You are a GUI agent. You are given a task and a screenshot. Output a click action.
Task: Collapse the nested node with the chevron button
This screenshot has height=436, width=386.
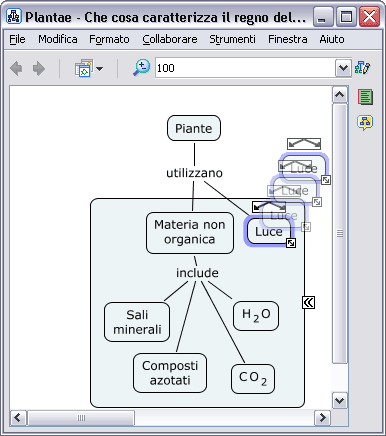tap(308, 302)
